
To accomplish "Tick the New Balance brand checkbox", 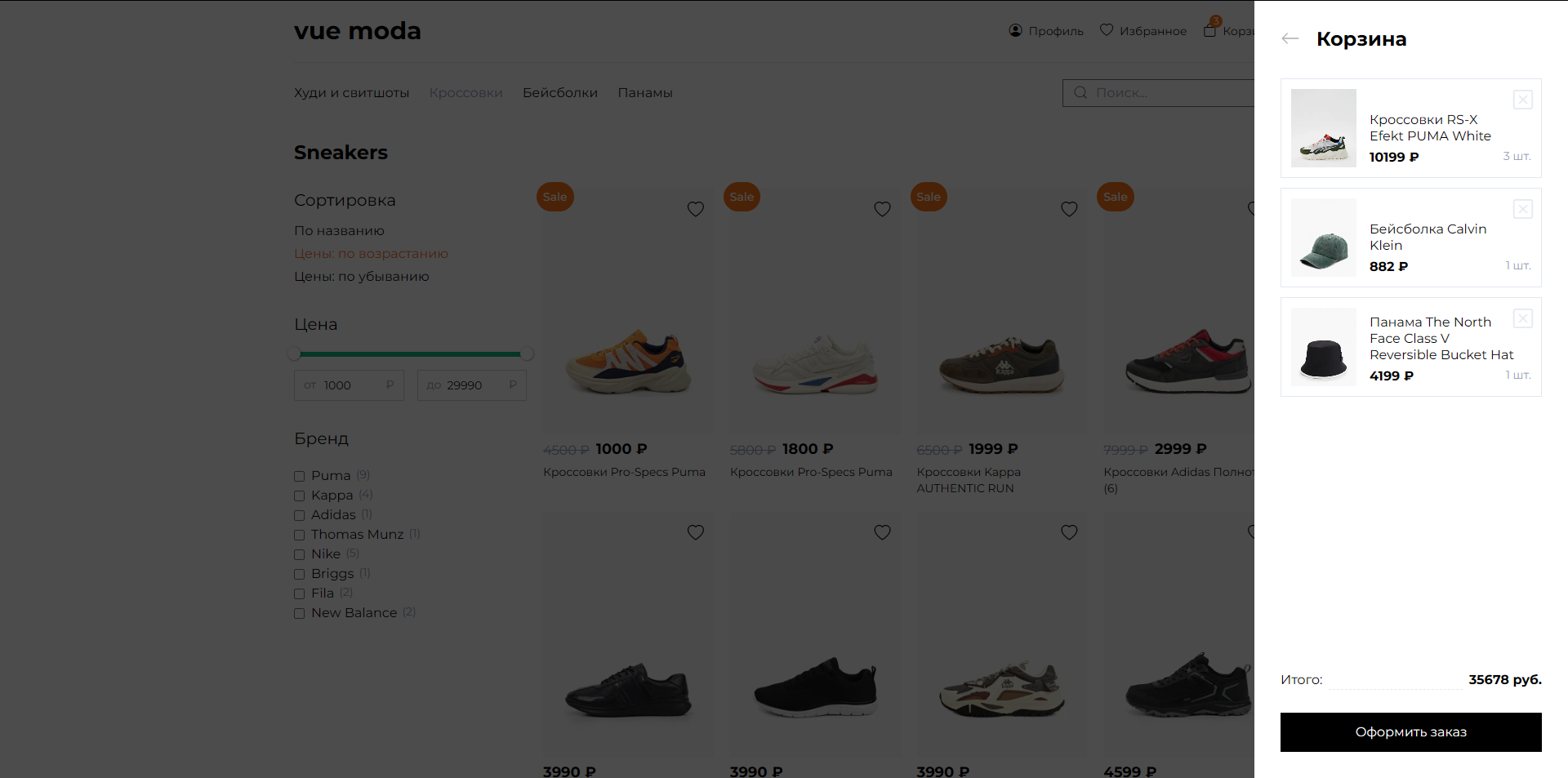I will tap(300, 613).
